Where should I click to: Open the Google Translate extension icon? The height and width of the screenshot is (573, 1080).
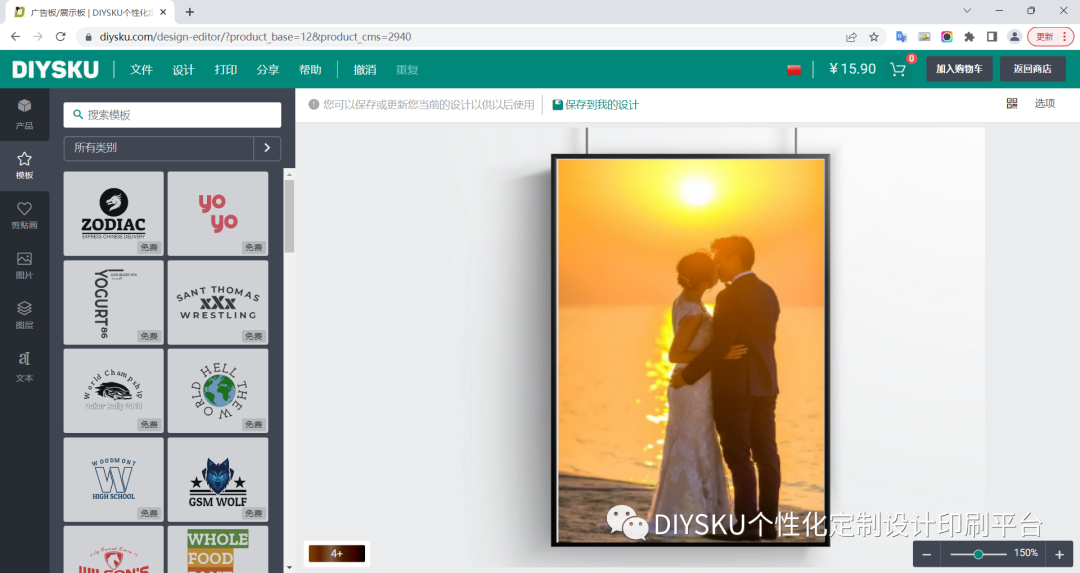(x=901, y=37)
